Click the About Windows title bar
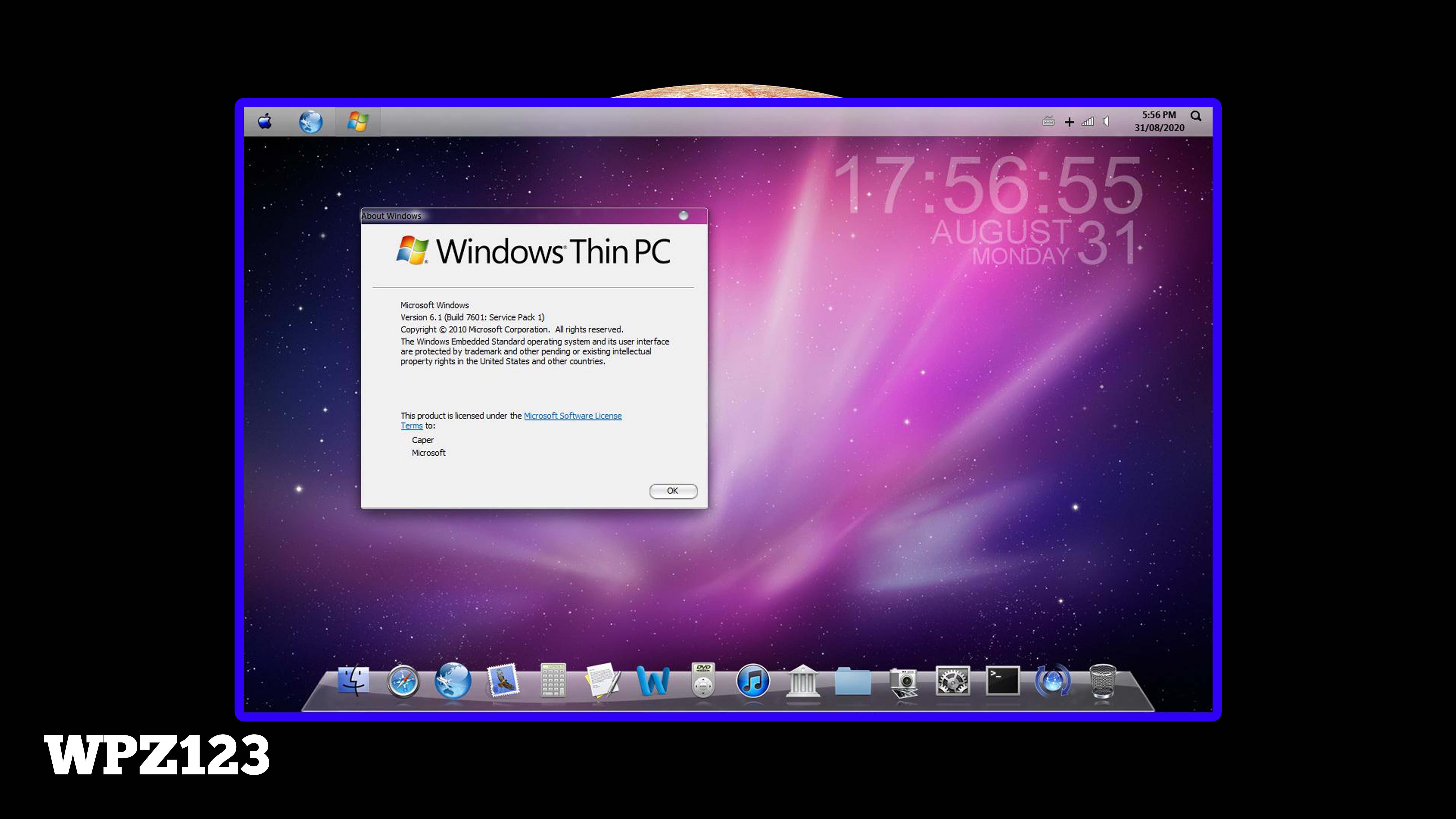The height and width of the screenshot is (819, 1456). click(533, 216)
